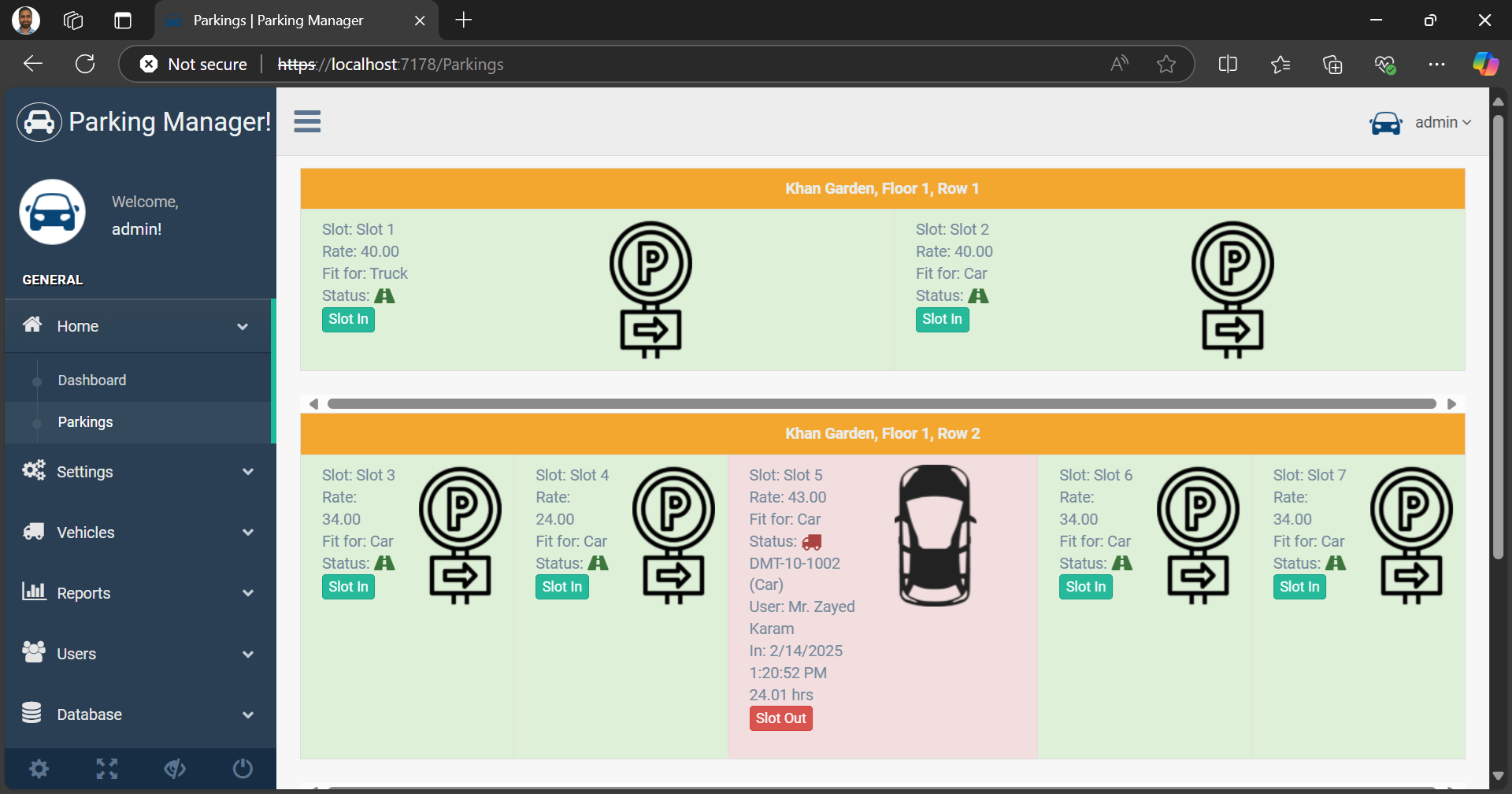Select Dashboard in the sidebar
Image resolution: width=1512 pixels, height=794 pixels.
click(x=91, y=380)
